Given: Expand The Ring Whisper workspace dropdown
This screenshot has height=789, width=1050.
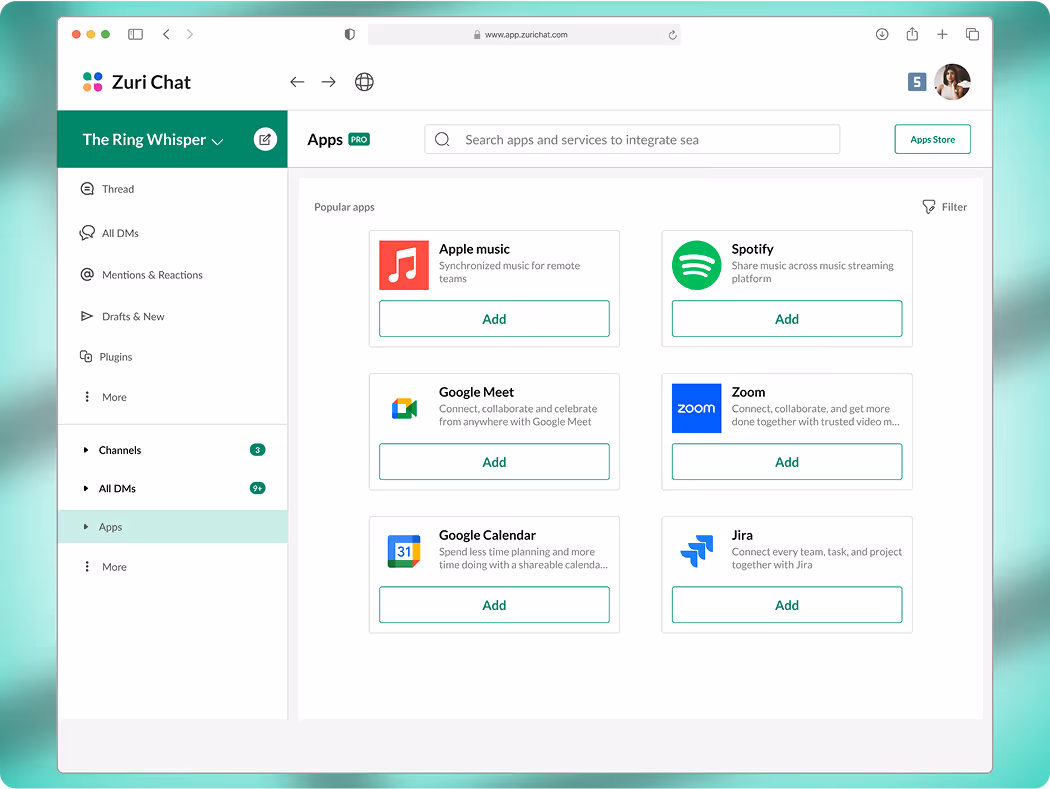Looking at the screenshot, I should [x=153, y=139].
